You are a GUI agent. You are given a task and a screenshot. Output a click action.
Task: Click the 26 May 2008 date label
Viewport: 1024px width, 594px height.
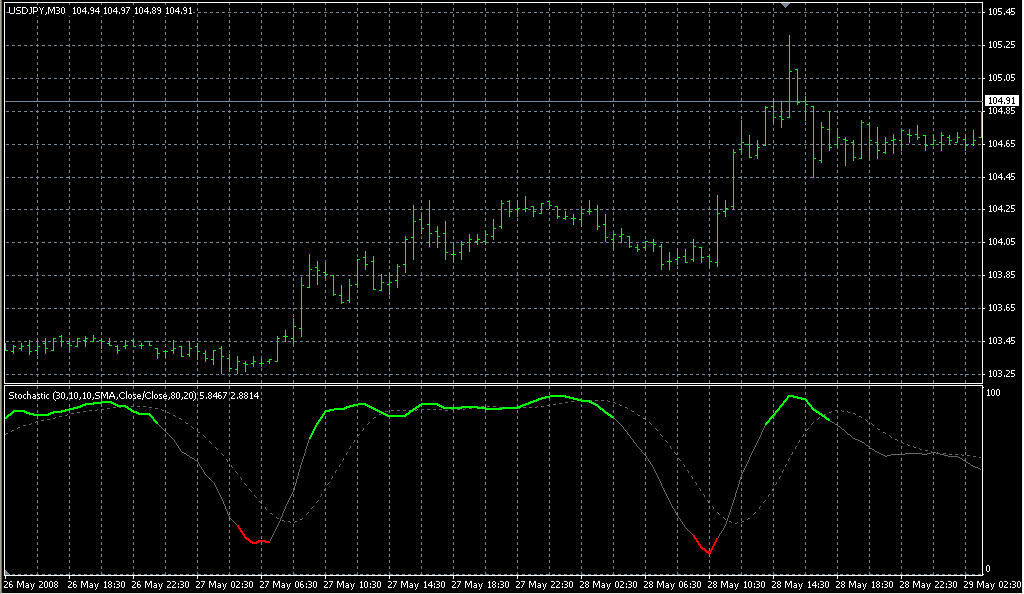point(30,584)
